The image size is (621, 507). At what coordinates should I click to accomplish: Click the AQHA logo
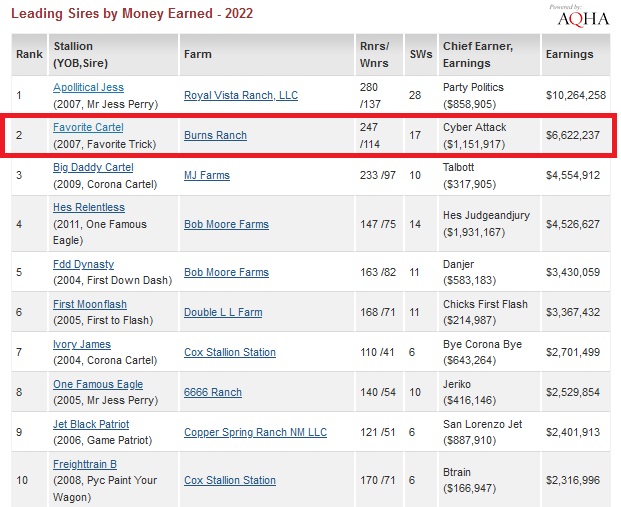pyautogui.click(x=582, y=16)
